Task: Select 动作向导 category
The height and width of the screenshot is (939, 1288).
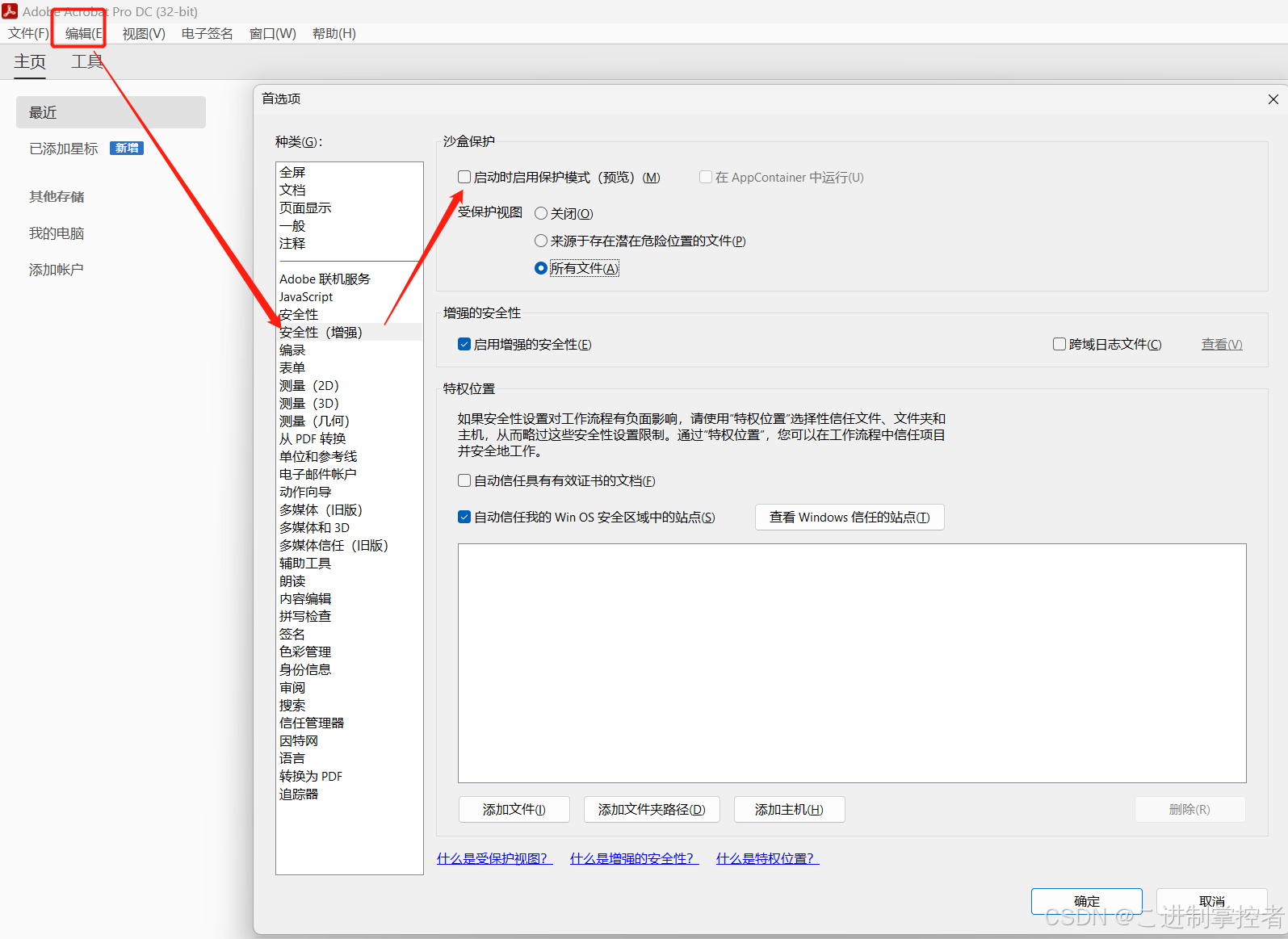Action: pos(349,492)
